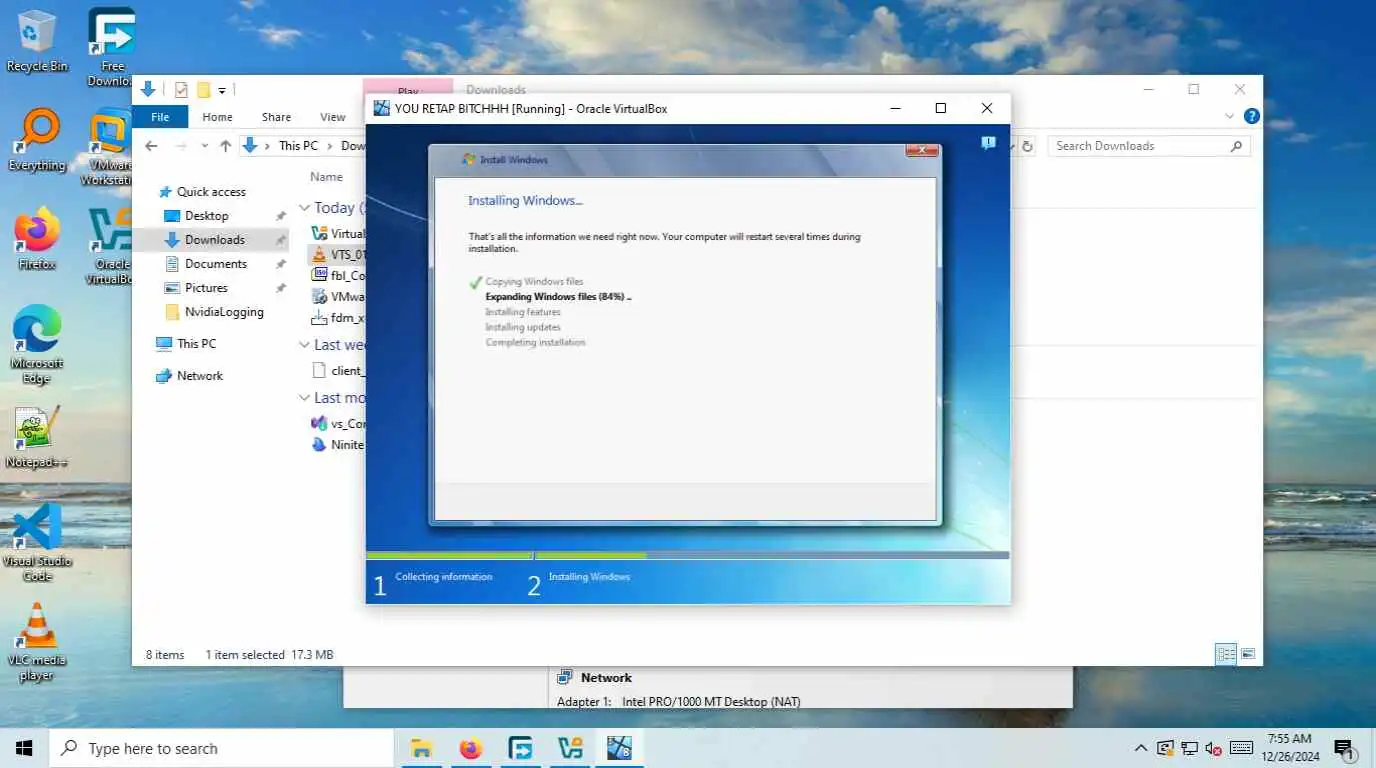Open the Recycle Bin desktop icon
The width and height of the screenshot is (1376, 768).
[37, 40]
